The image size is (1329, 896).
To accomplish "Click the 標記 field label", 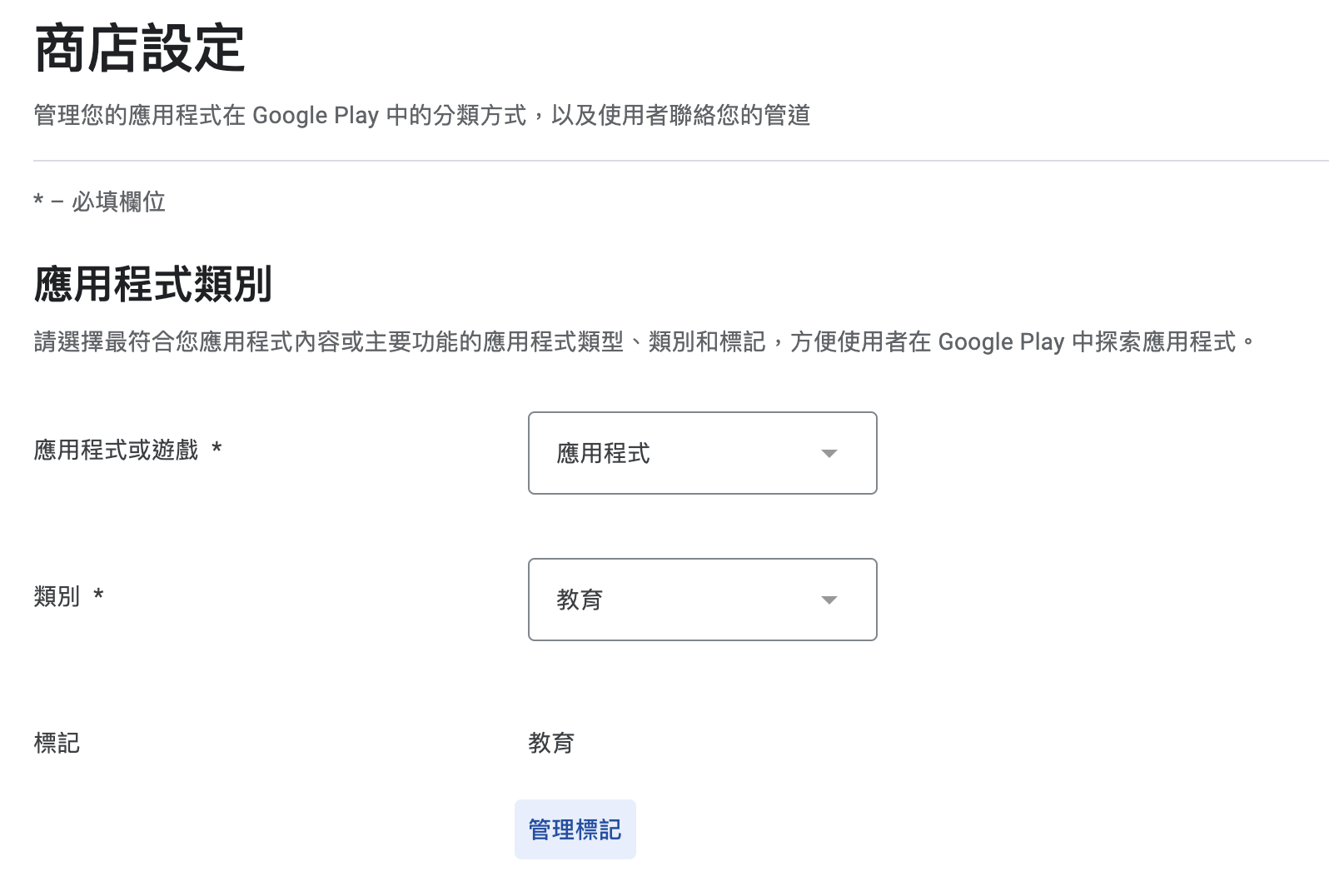I will coord(57,743).
